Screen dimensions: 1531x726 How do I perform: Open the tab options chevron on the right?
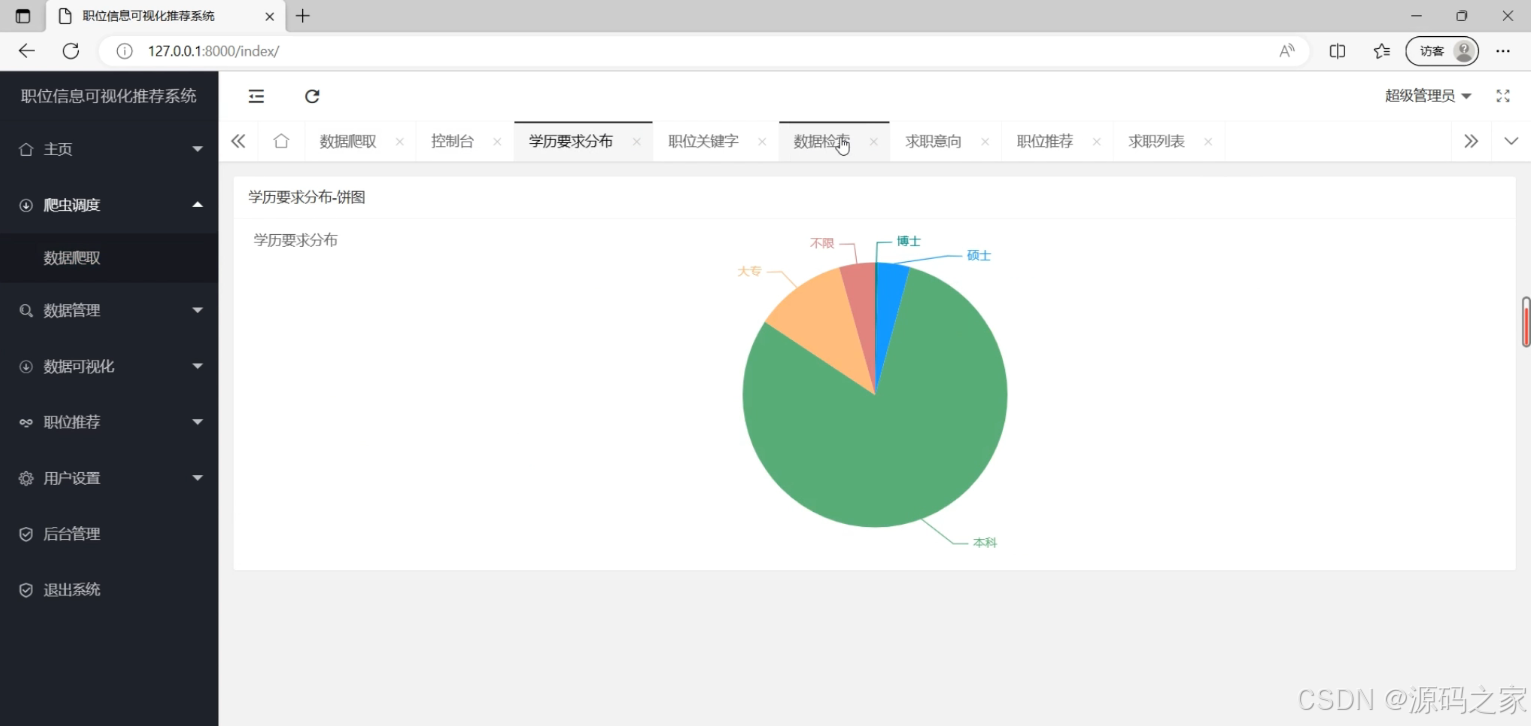click(1512, 141)
